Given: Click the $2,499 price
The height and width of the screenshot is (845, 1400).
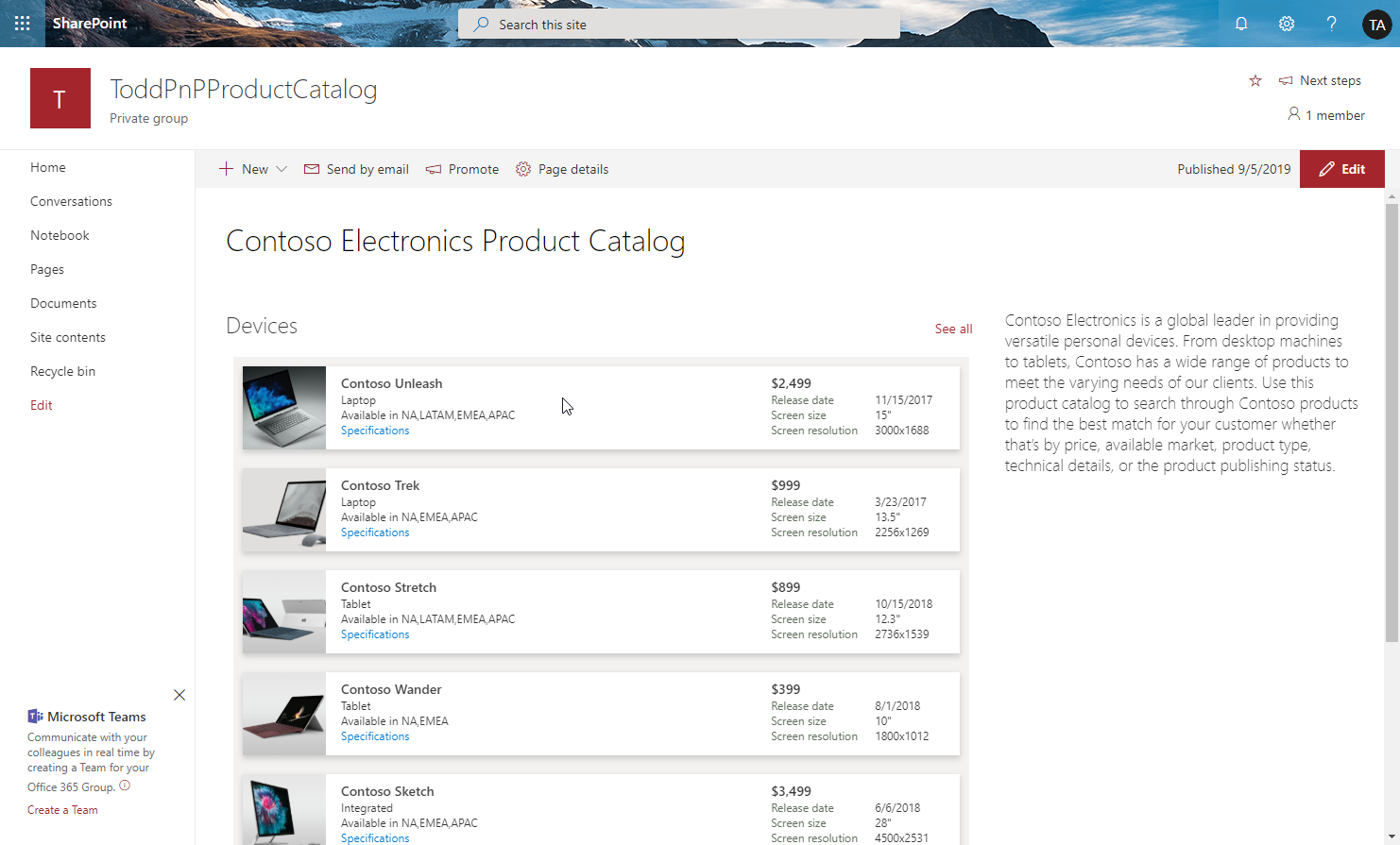Looking at the screenshot, I should pos(791,383).
